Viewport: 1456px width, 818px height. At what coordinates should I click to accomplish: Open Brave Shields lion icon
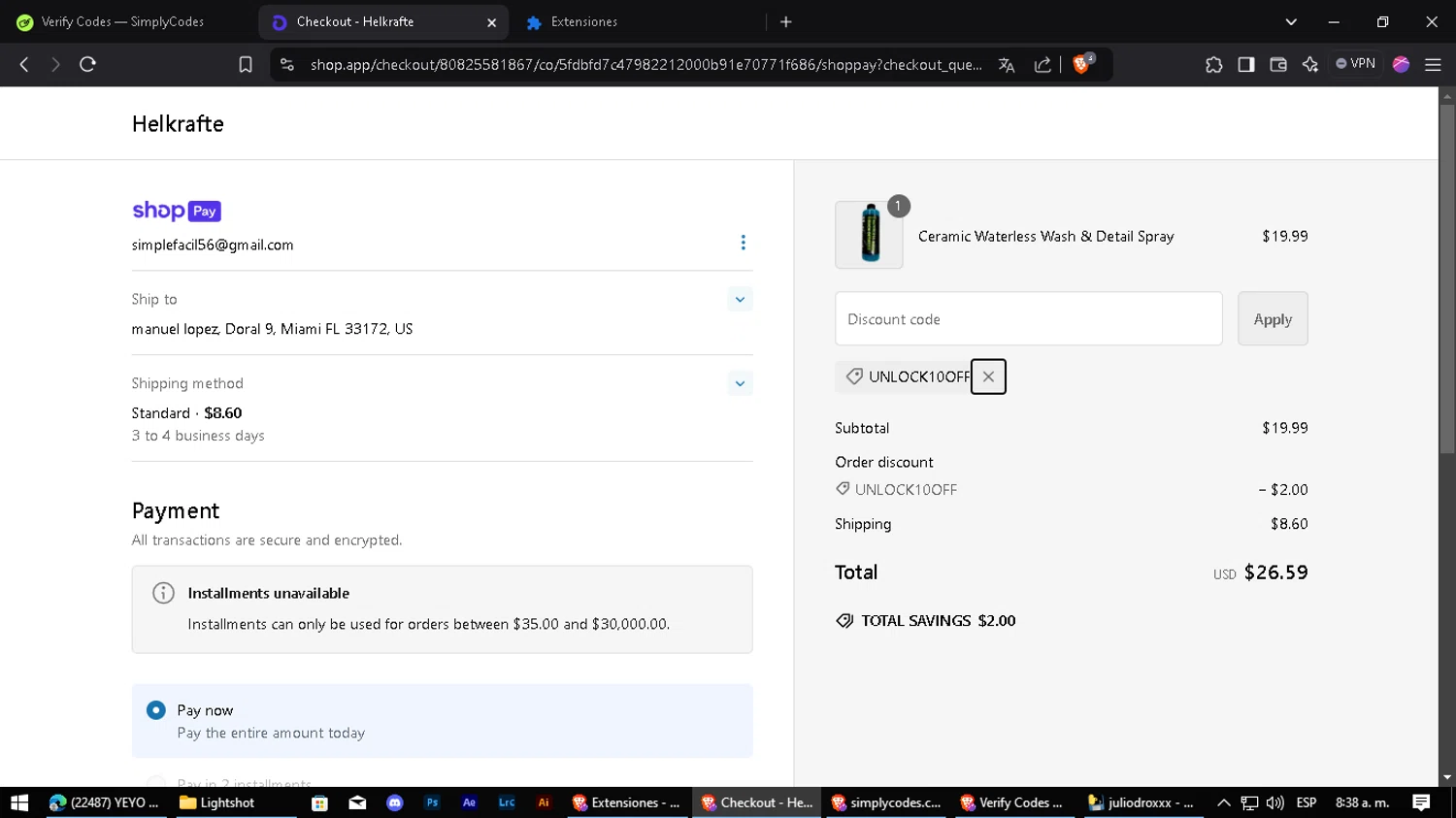[x=1083, y=64]
